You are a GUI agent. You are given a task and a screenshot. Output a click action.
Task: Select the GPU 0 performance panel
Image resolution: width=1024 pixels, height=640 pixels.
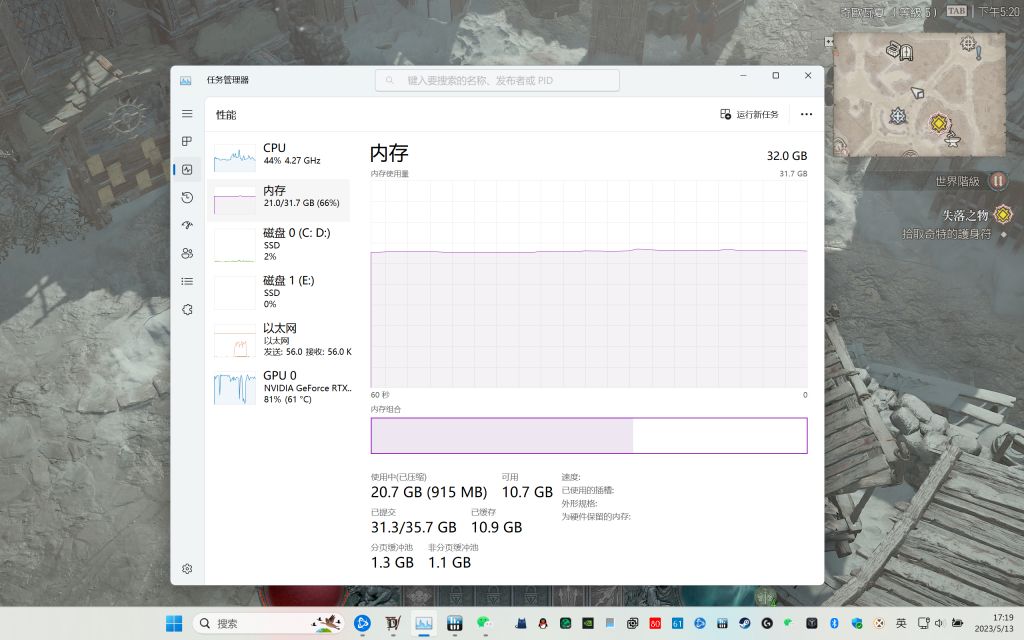click(x=280, y=384)
